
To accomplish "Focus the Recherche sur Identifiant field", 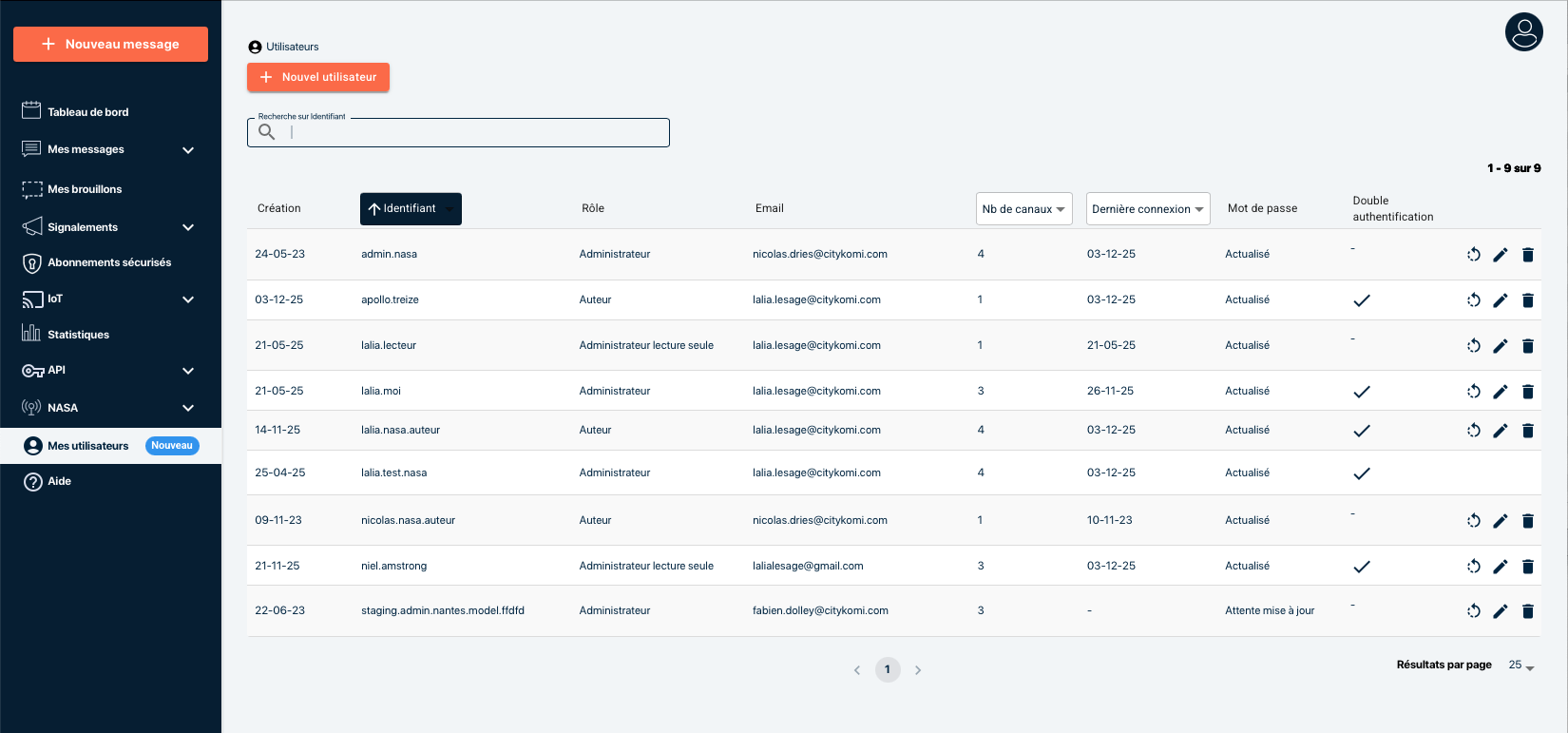I will tap(475, 133).
